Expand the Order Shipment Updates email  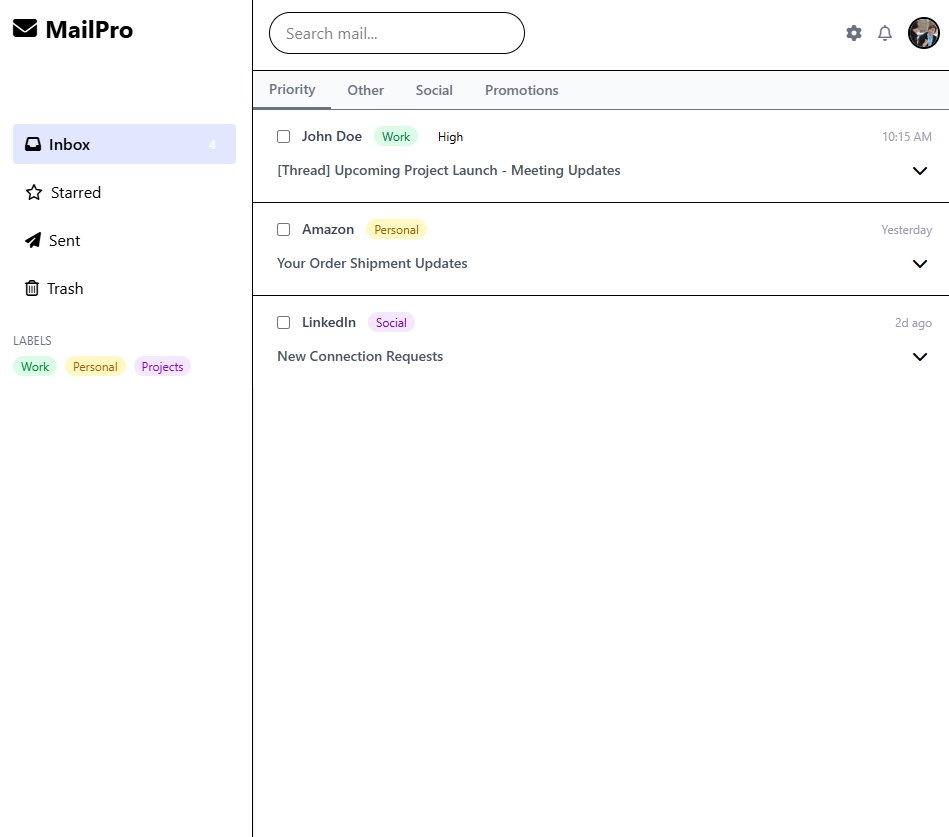(920, 264)
